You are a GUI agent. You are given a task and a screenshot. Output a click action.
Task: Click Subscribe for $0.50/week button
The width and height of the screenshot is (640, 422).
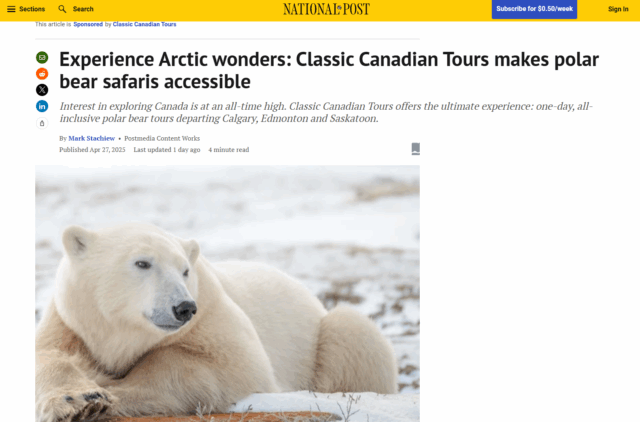pyautogui.click(x=534, y=9)
